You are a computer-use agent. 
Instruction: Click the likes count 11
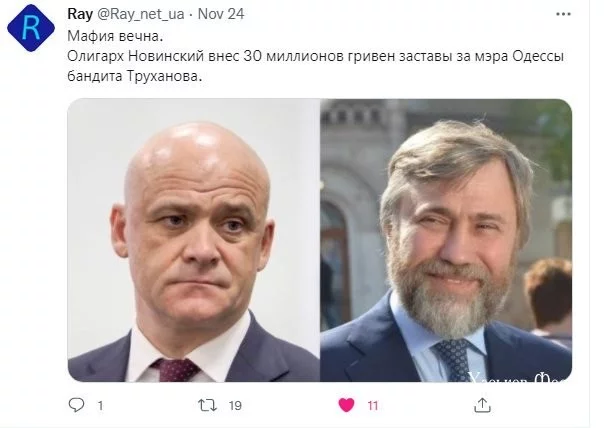[x=373, y=406]
